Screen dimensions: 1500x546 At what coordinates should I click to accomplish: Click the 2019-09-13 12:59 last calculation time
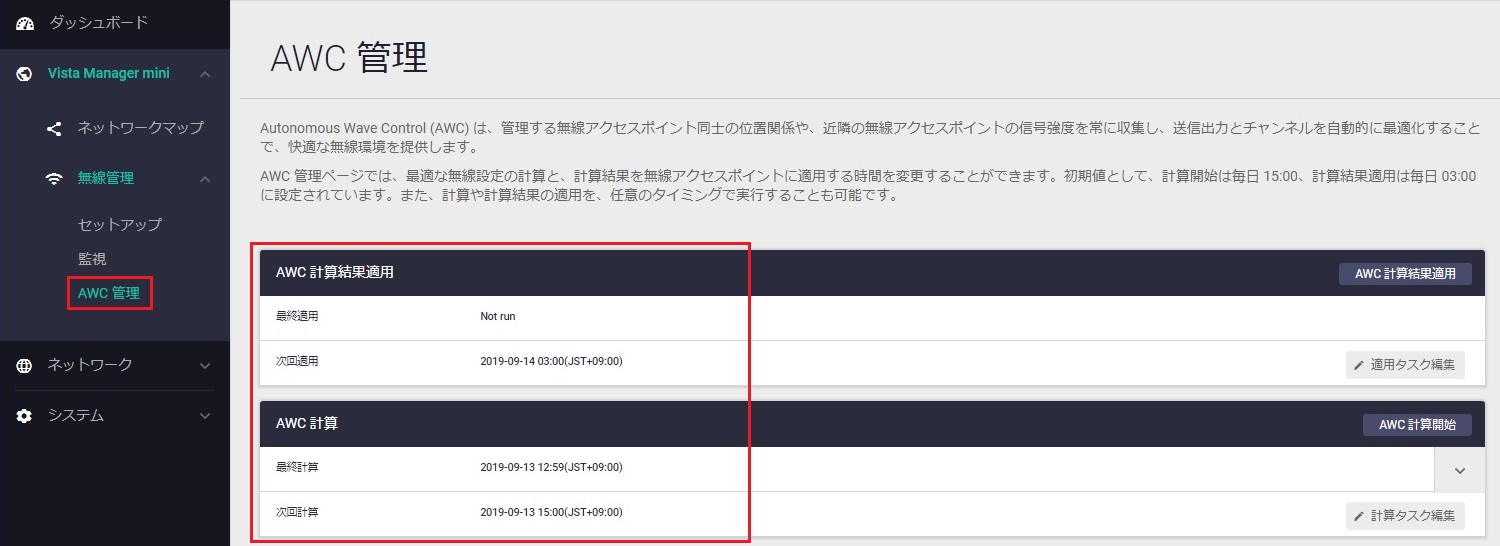[x=551, y=467]
